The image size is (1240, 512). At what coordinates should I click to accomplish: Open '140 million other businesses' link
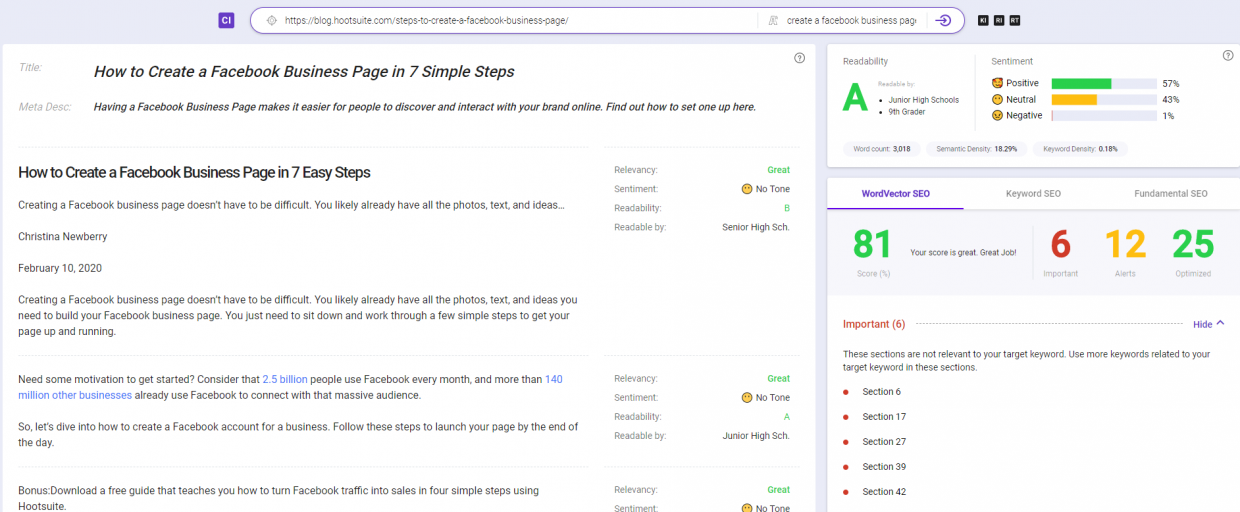click(290, 387)
